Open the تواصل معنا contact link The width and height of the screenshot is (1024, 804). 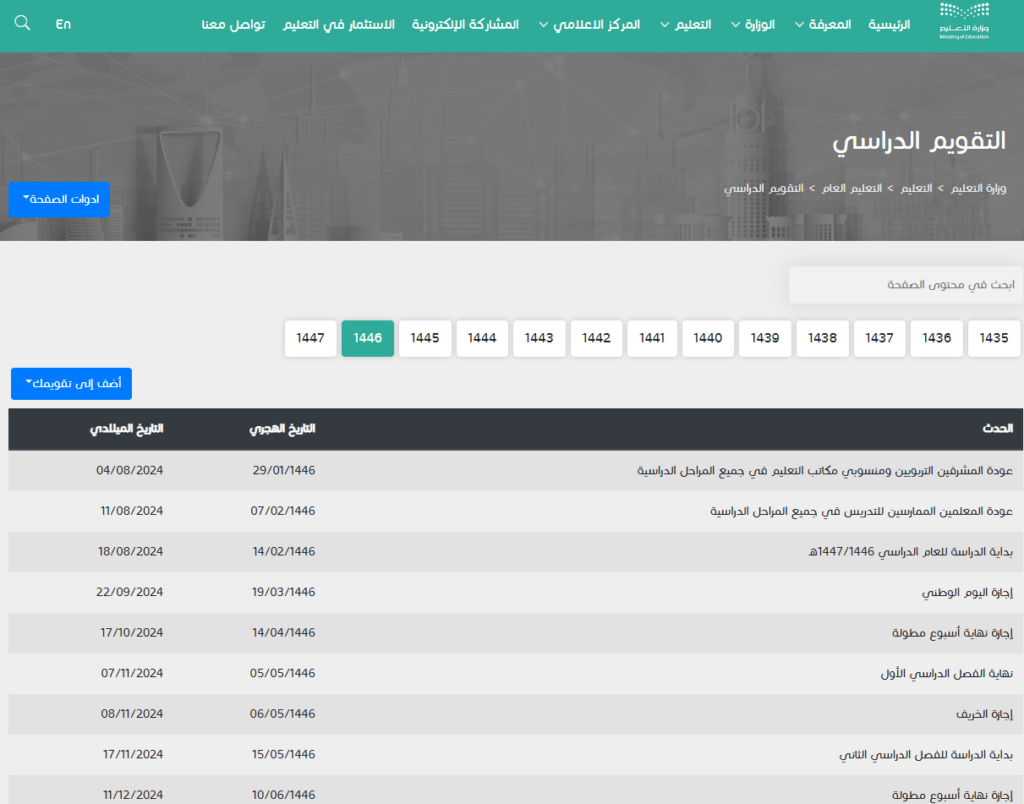click(x=233, y=24)
